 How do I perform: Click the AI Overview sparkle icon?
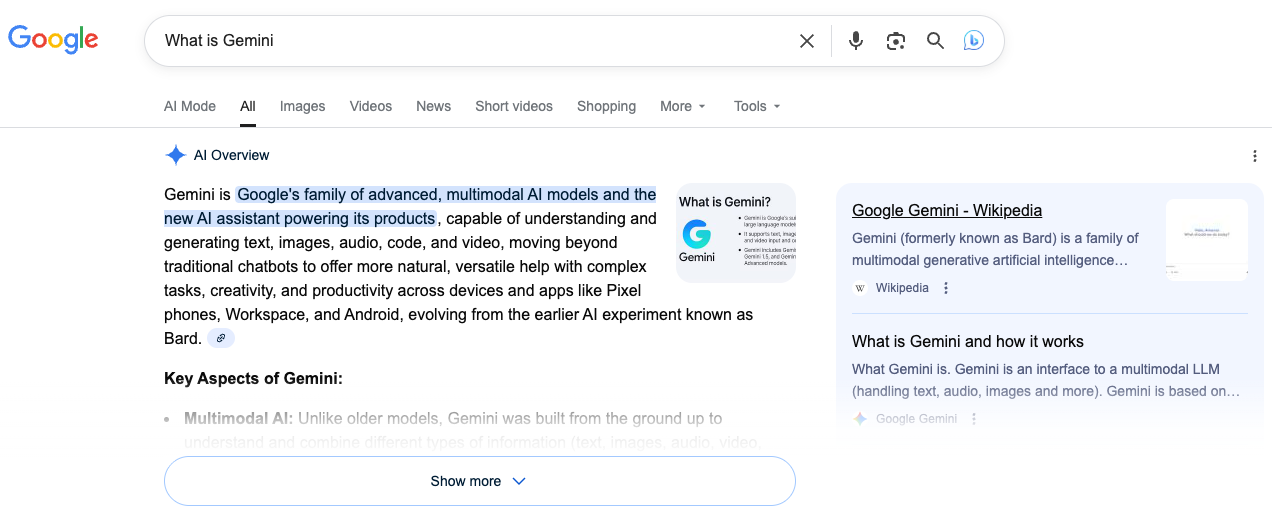pos(176,155)
